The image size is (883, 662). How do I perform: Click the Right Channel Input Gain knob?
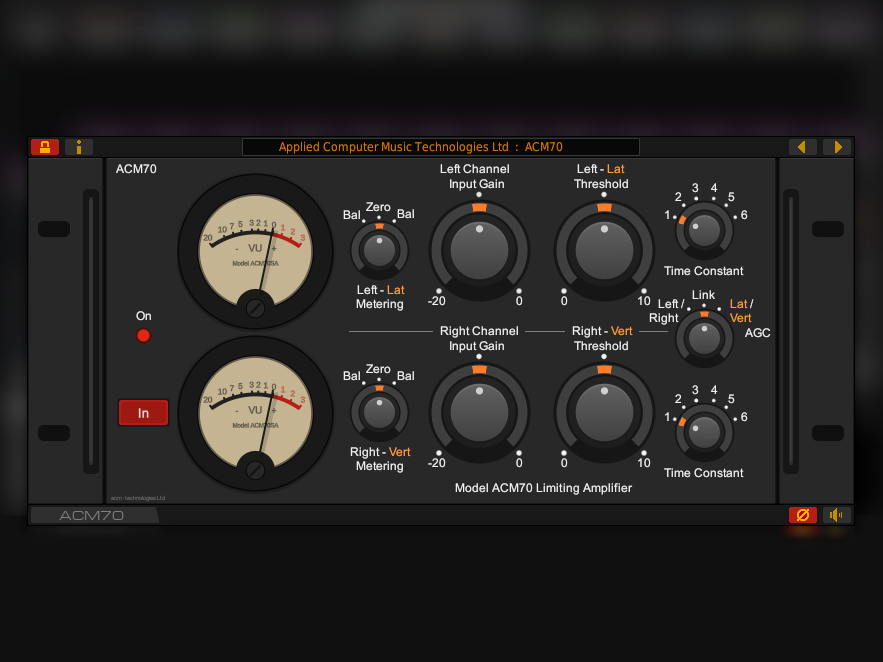click(479, 411)
